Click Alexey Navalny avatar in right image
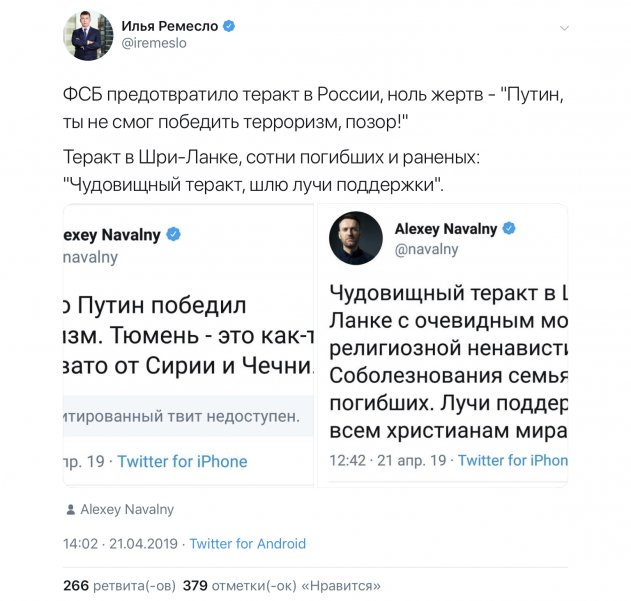The width and height of the screenshot is (631, 601). (x=355, y=238)
